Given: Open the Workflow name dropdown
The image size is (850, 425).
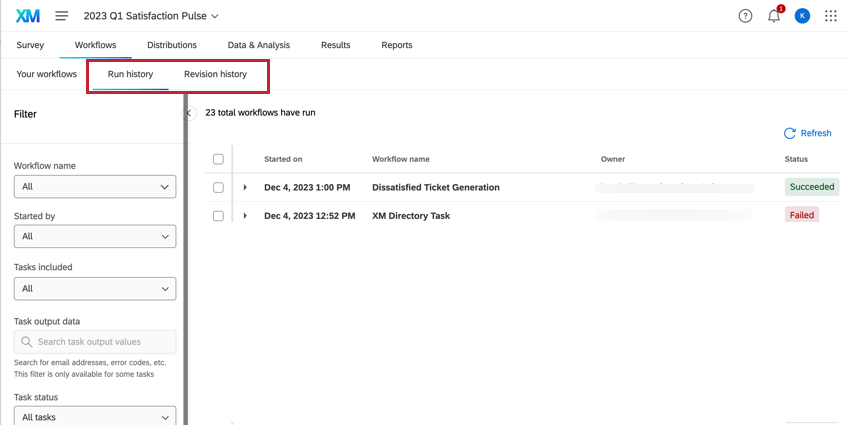Looking at the screenshot, I should 95,186.
